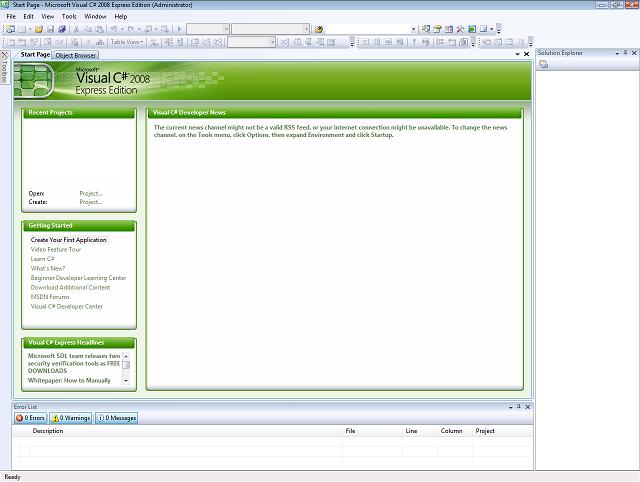Open the Video Feature Tour link
Viewport: 640px width, 482px height.
coord(56,249)
